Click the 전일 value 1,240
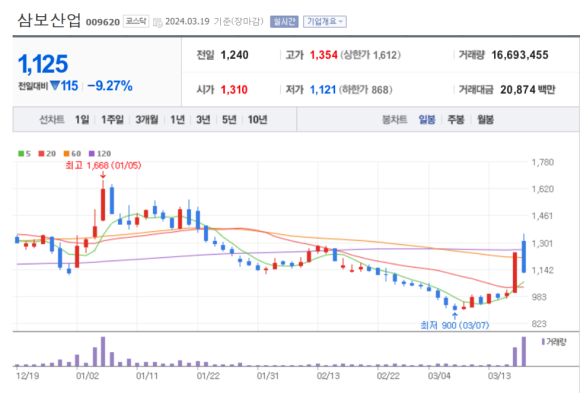This screenshot has height=393, width=580. pyautogui.click(x=235, y=55)
